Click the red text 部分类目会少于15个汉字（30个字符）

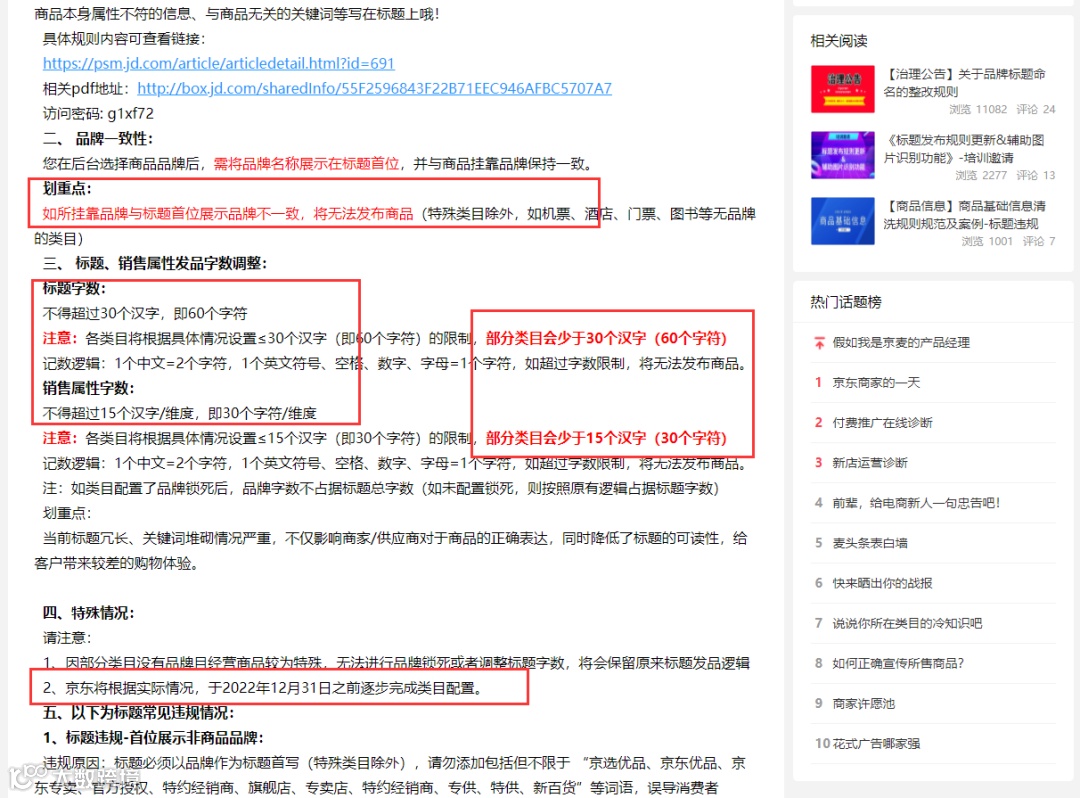pos(606,438)
